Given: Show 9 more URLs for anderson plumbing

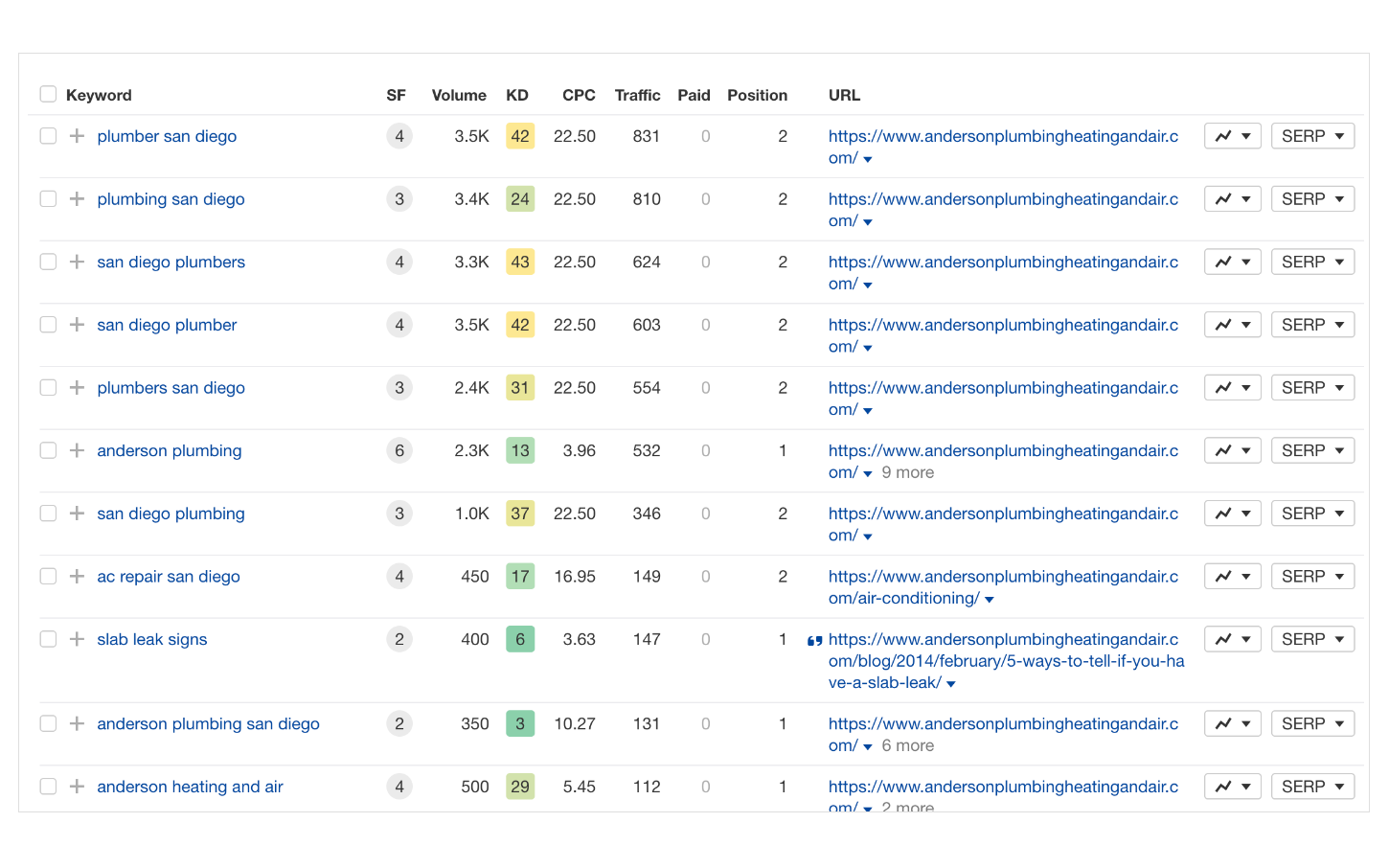Looking at the screenshot, I should [907, 472].
